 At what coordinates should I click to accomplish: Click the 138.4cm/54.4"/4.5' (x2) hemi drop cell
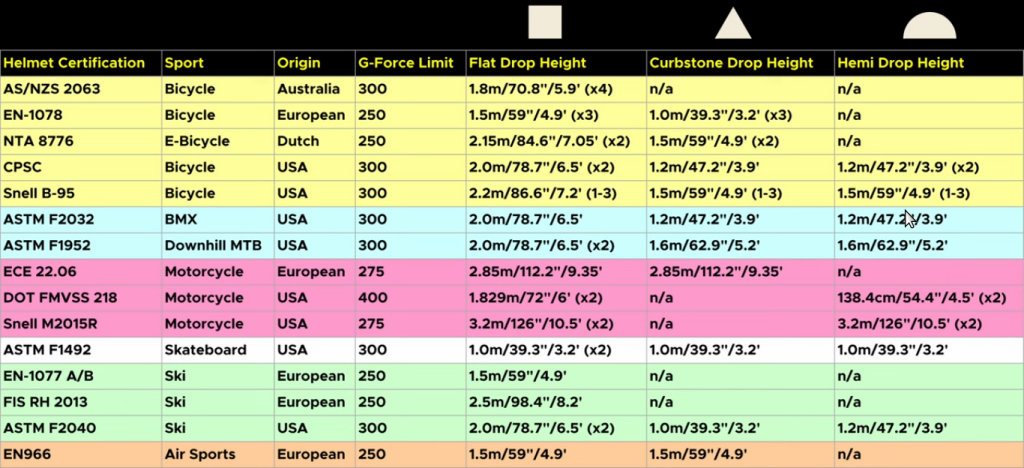(x=929, y=298)
